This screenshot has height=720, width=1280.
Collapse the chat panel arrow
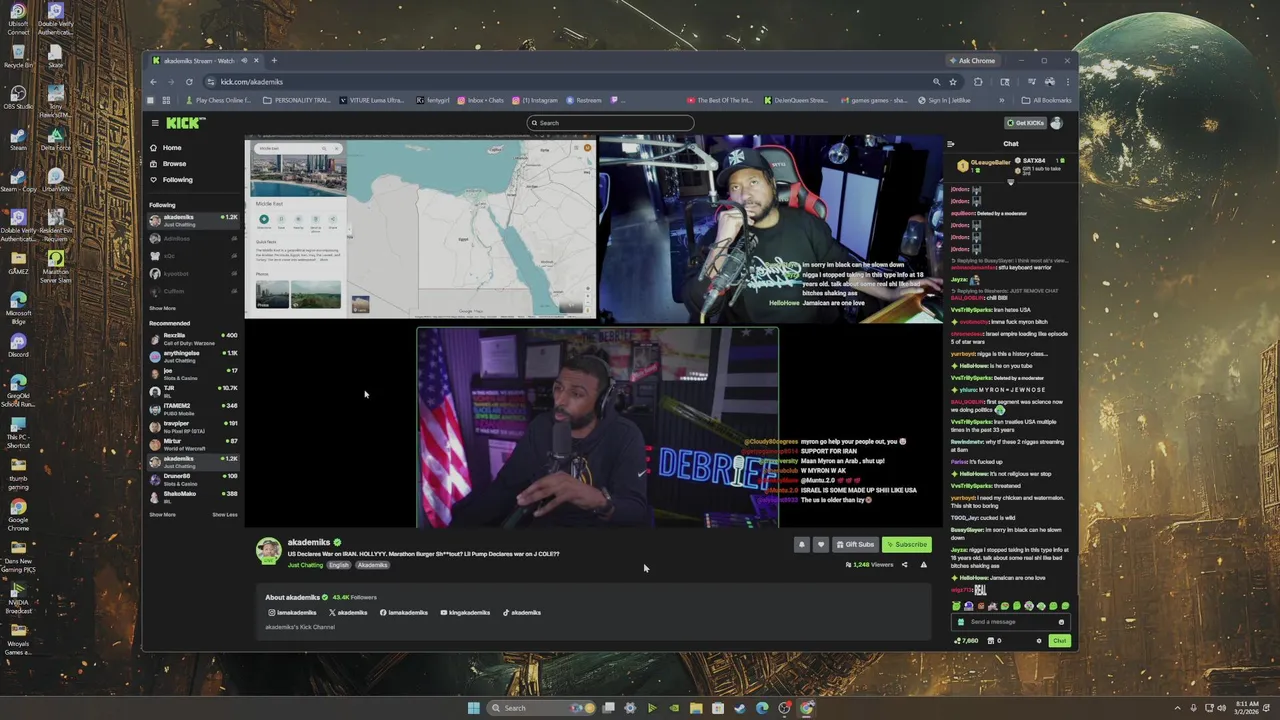[951, 144]
